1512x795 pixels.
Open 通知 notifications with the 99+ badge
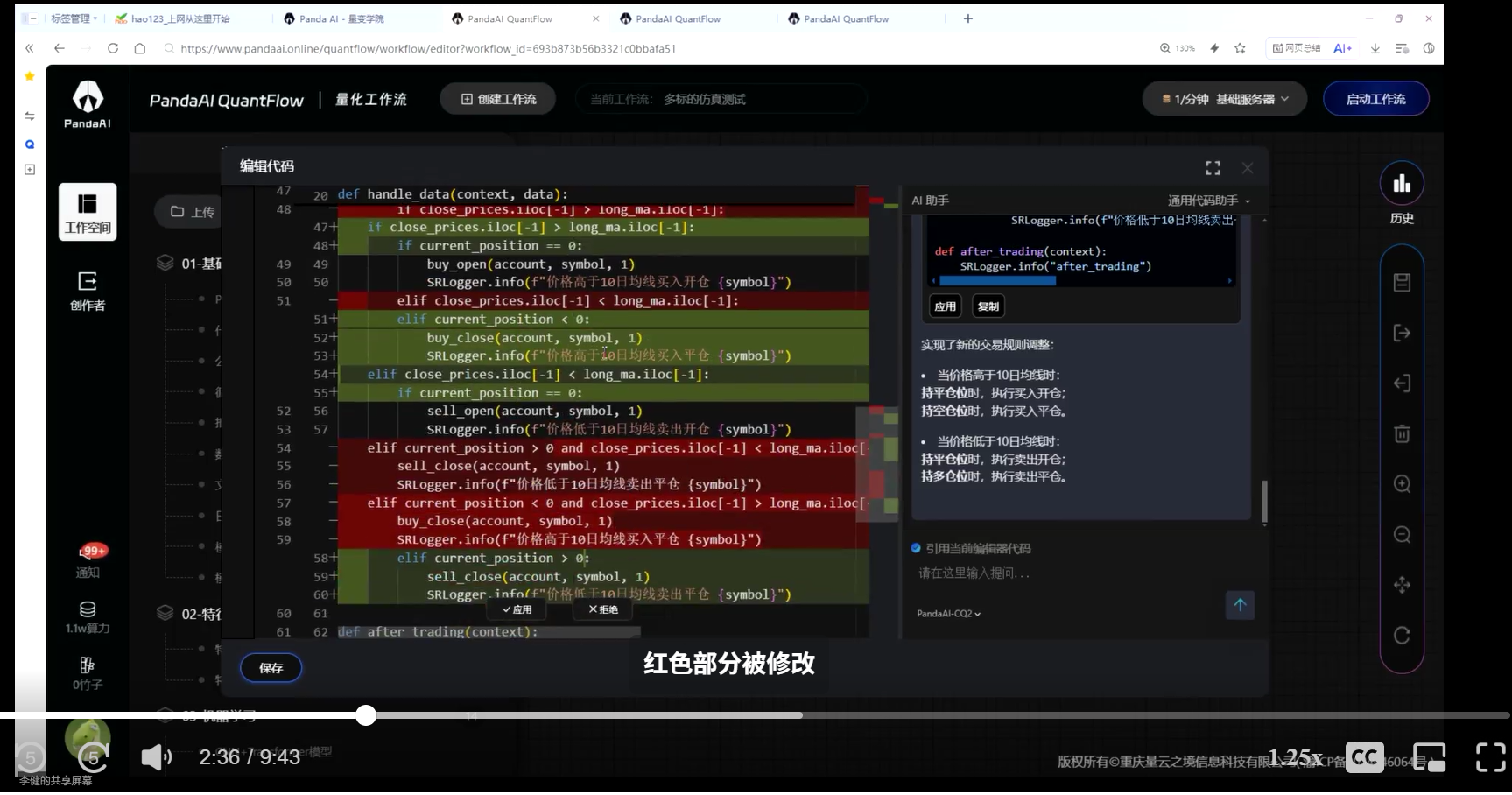(88, 560)
